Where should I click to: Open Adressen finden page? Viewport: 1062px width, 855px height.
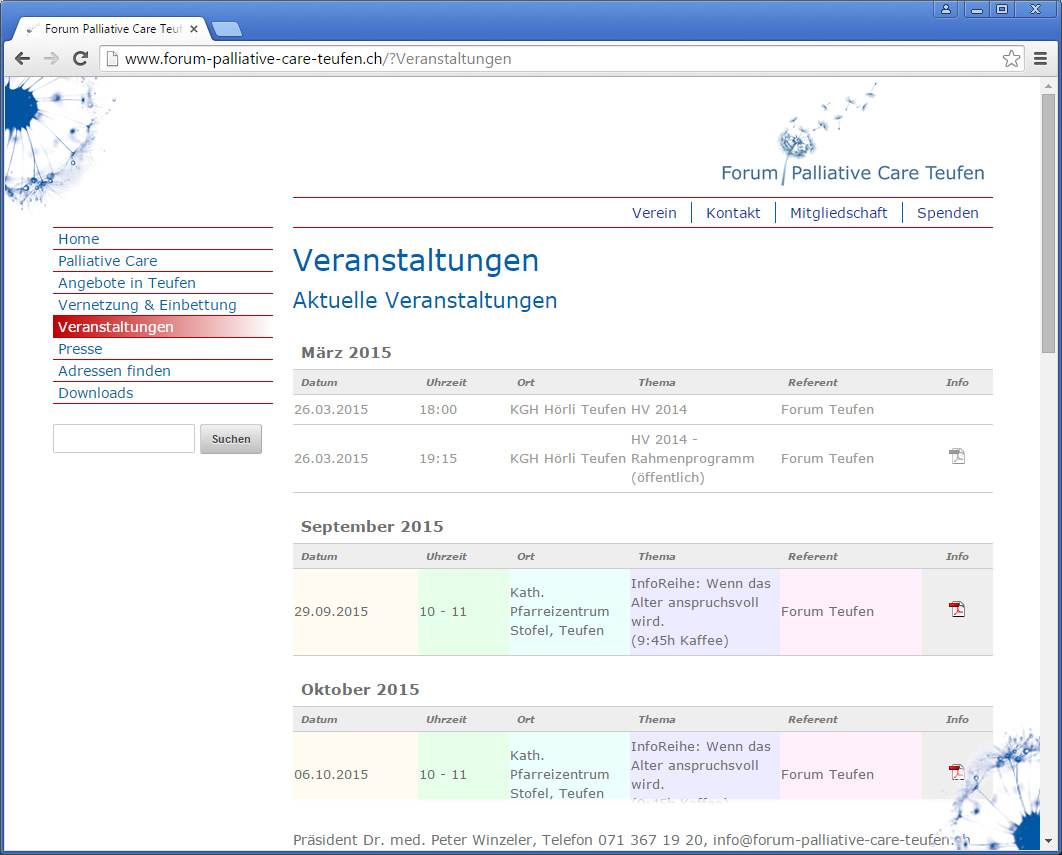coord(114,371)
